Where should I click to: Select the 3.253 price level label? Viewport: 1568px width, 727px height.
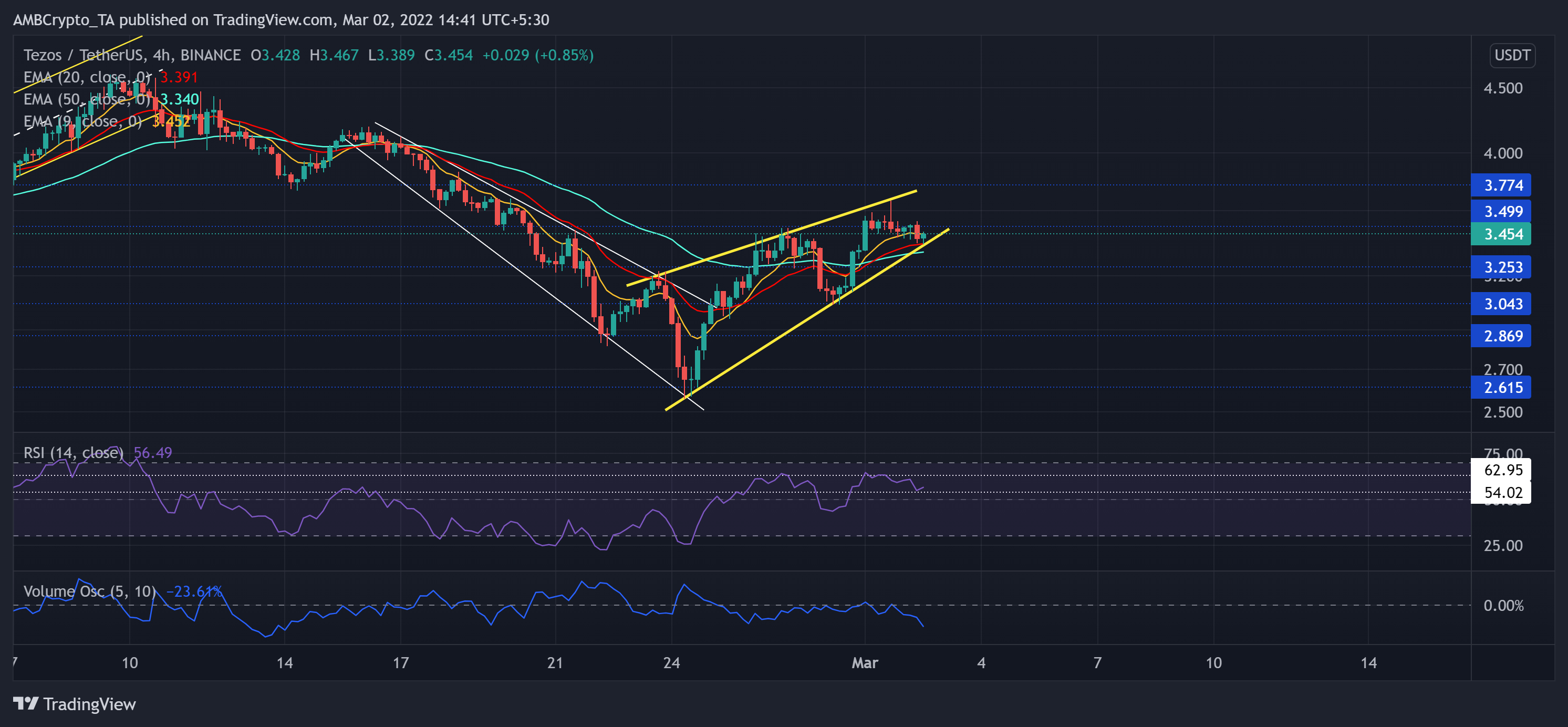(1500, 267)
